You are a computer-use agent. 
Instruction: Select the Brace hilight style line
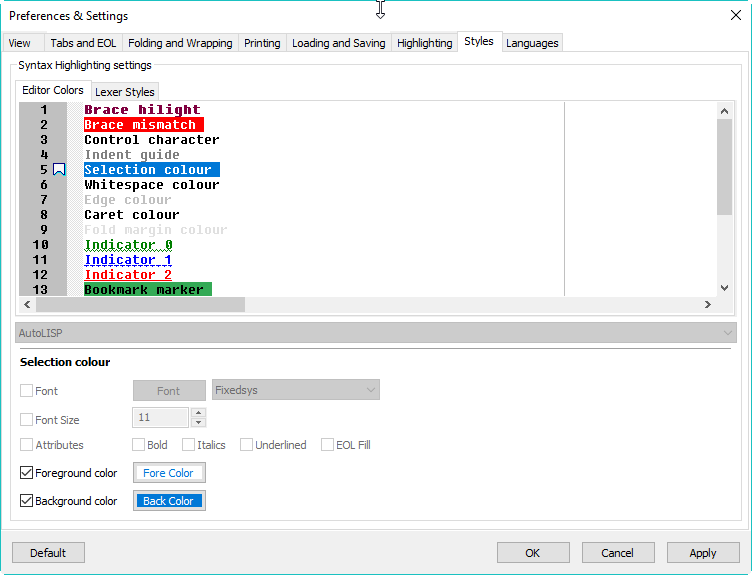click(x=142, y=110)
